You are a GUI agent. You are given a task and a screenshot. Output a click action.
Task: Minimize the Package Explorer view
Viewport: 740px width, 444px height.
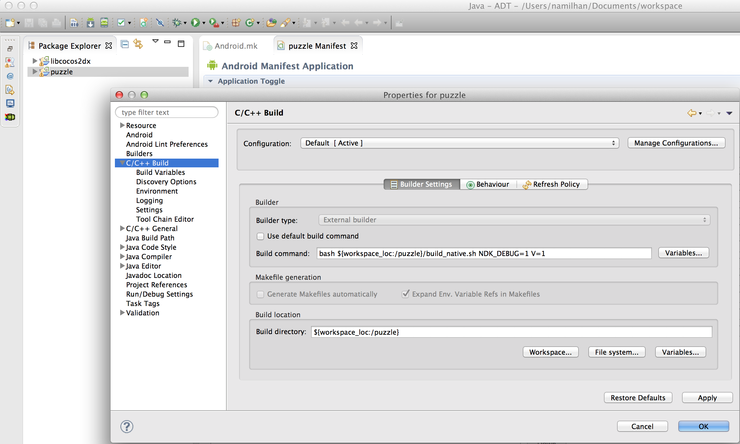click(167, 42)
